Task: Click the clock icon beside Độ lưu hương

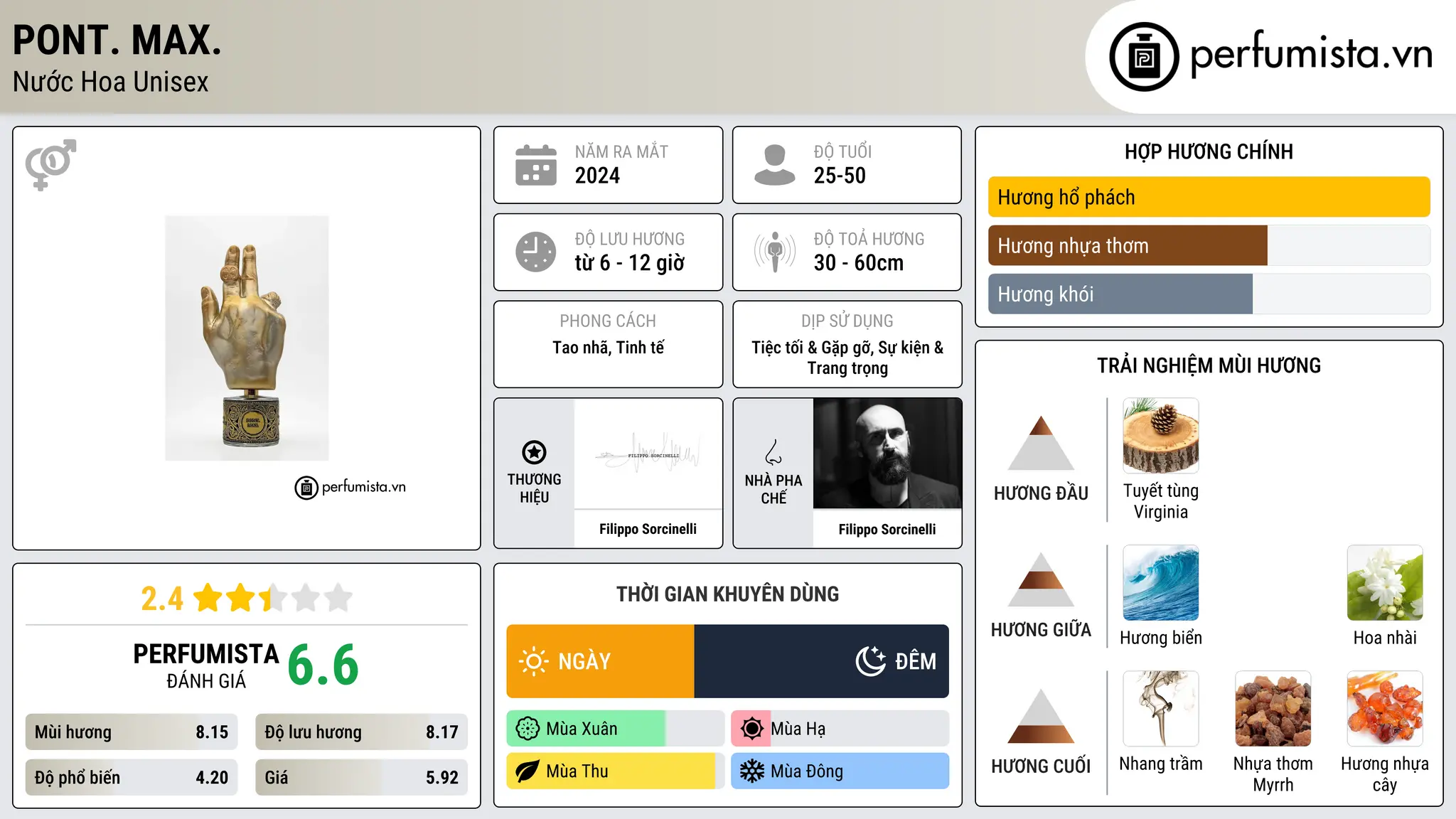Action: [536, 252]
